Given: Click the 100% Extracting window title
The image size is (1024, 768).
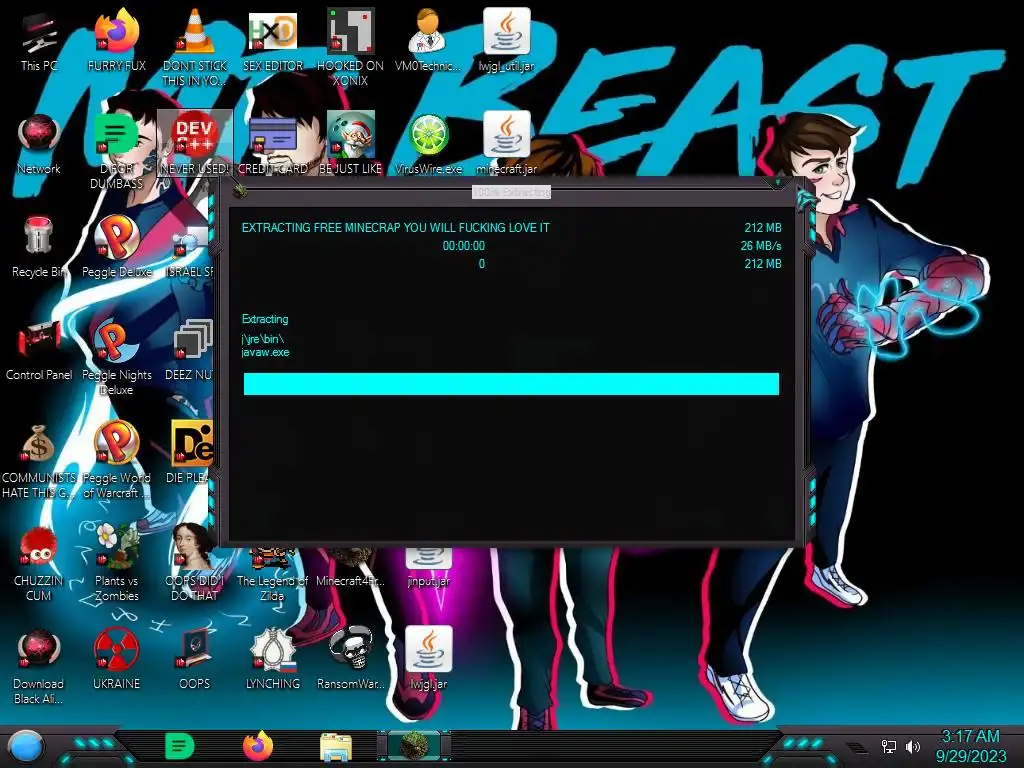Looking at the screenshot, I should (x=511, y=192).
